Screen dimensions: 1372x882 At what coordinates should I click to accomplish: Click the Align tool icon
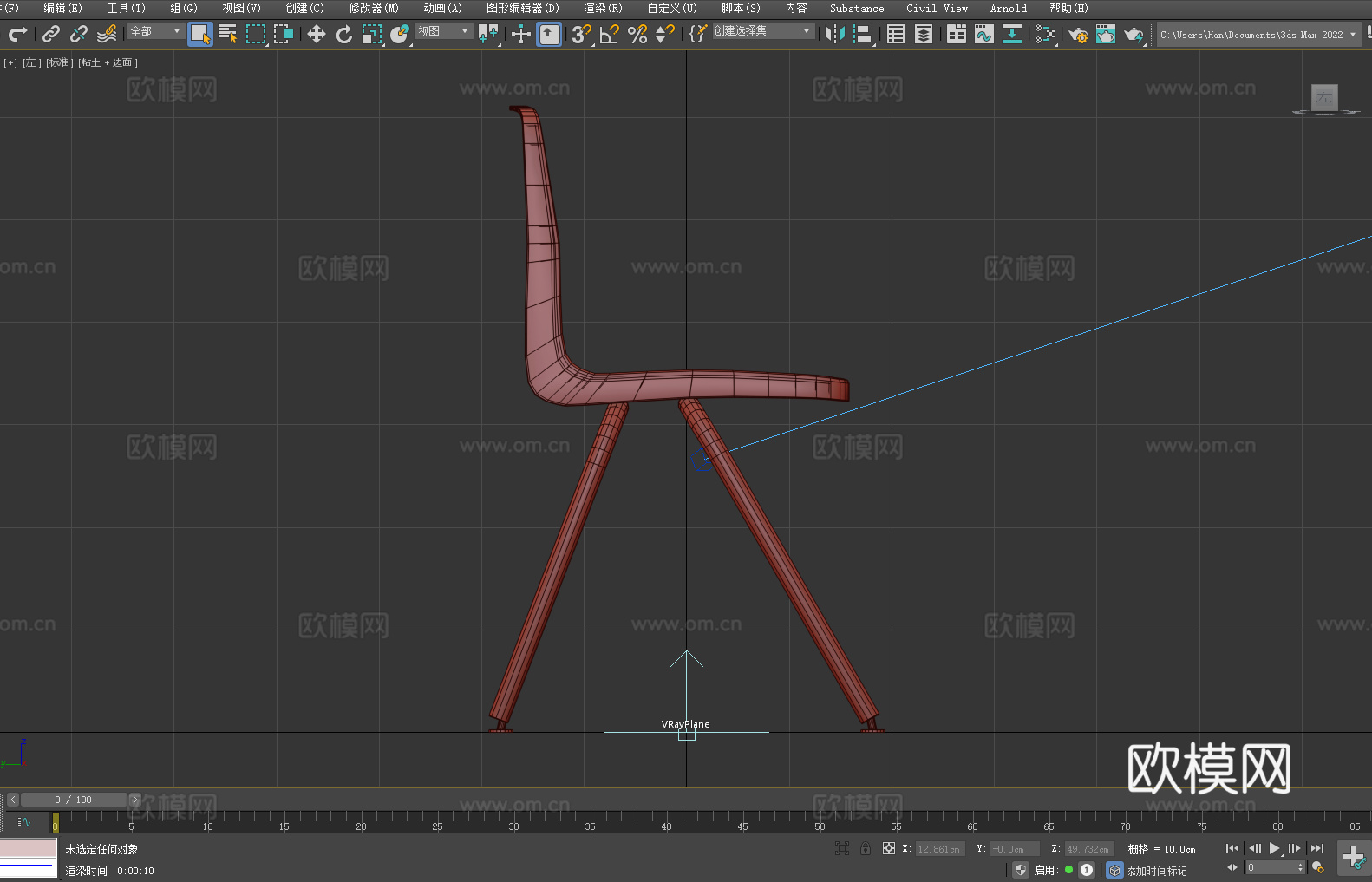pos(863,34)
